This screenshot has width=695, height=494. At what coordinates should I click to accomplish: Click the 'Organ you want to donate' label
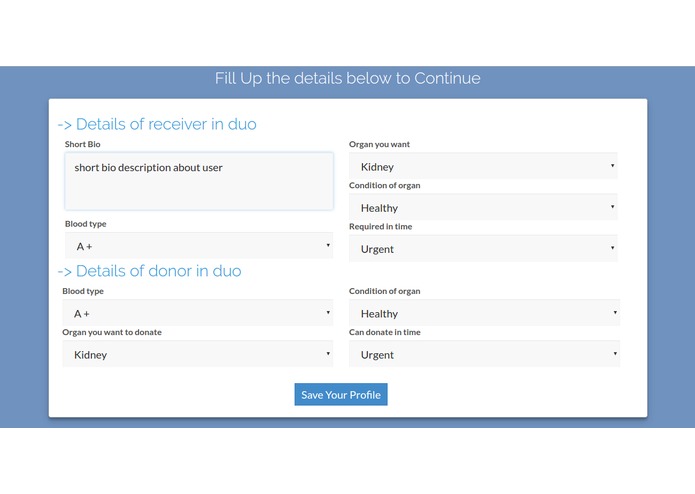click(112, 332)
